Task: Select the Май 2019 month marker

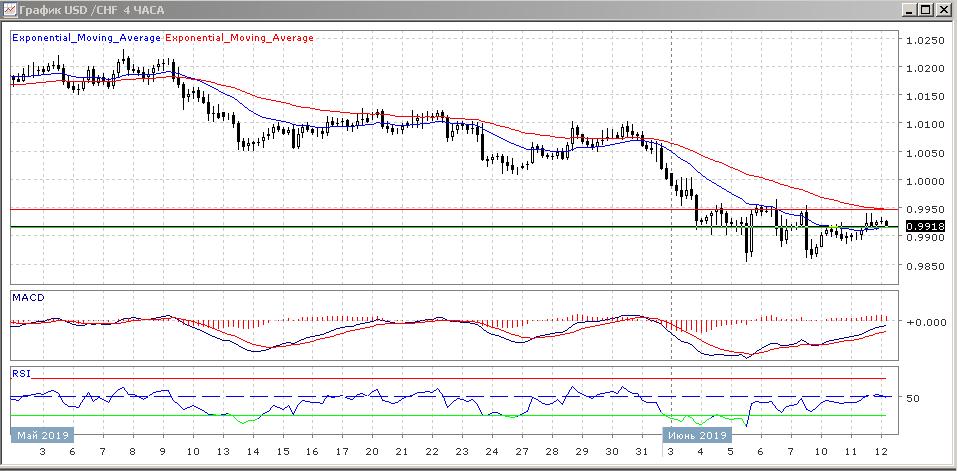Action: (43, 436)
